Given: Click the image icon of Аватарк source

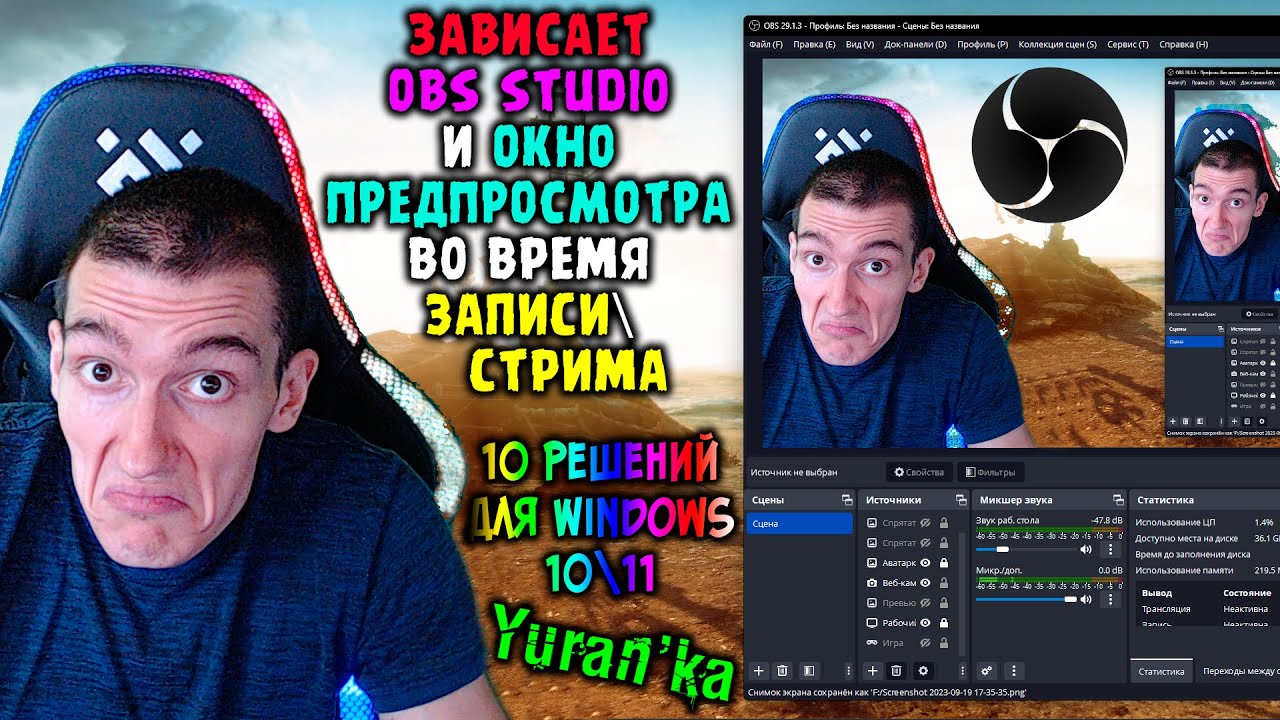Looking at the screenshot, I should [x=872, y=563].
